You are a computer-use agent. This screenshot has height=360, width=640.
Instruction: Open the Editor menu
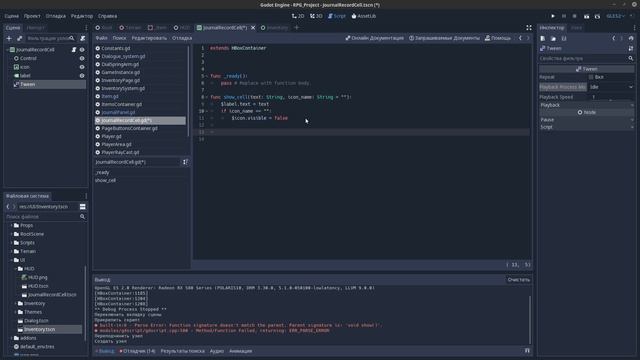(x=82, y=16)
